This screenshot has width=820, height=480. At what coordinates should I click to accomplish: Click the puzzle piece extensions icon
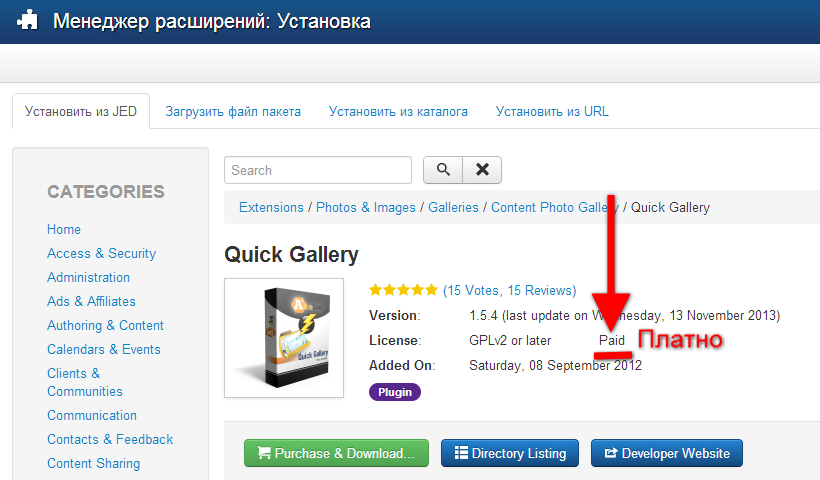tap(28, 21)
